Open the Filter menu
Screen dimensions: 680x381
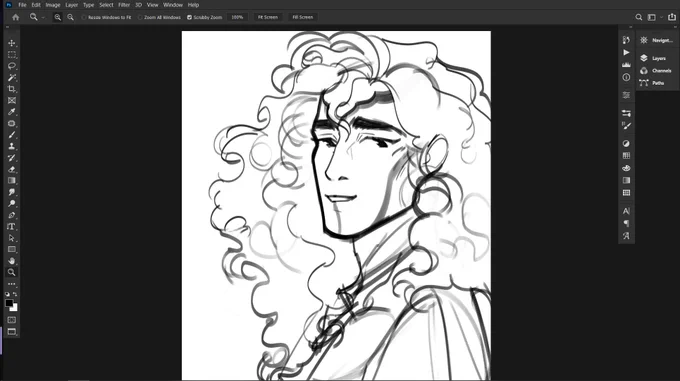(x=124, y=5)
